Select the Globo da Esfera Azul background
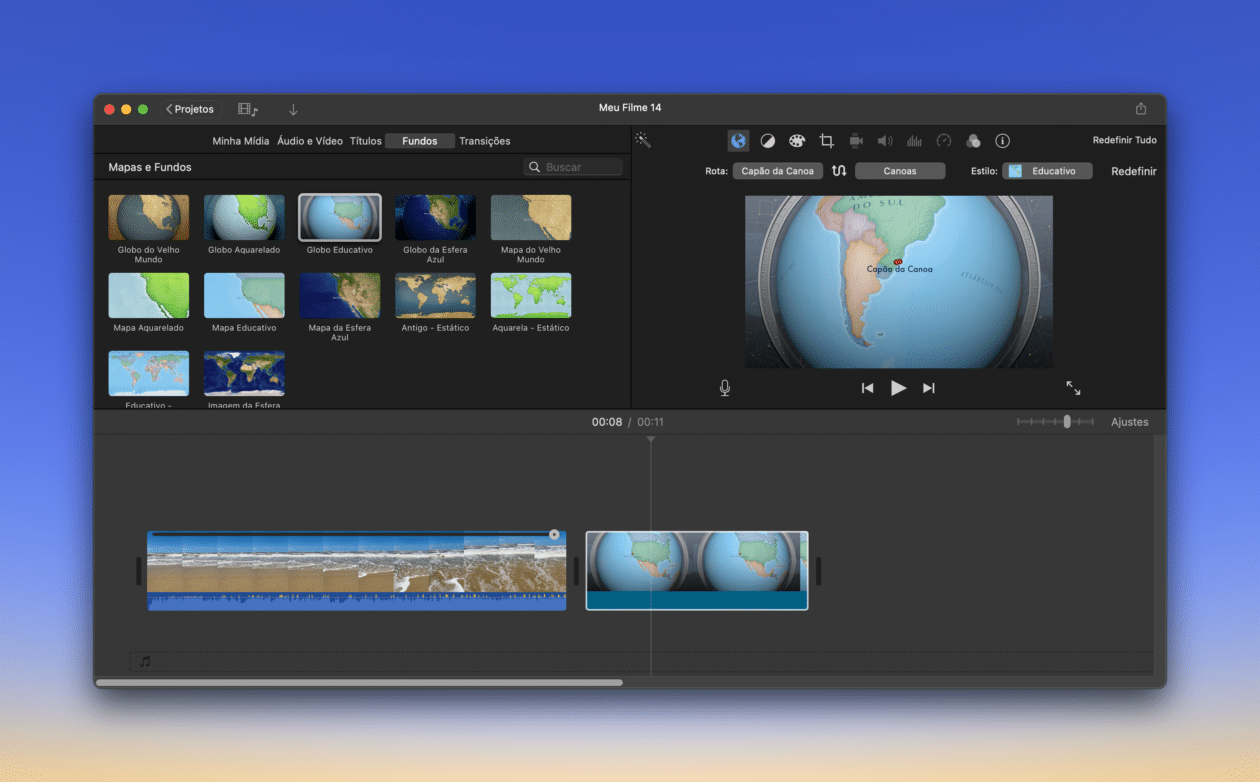 tap(435, 217)
